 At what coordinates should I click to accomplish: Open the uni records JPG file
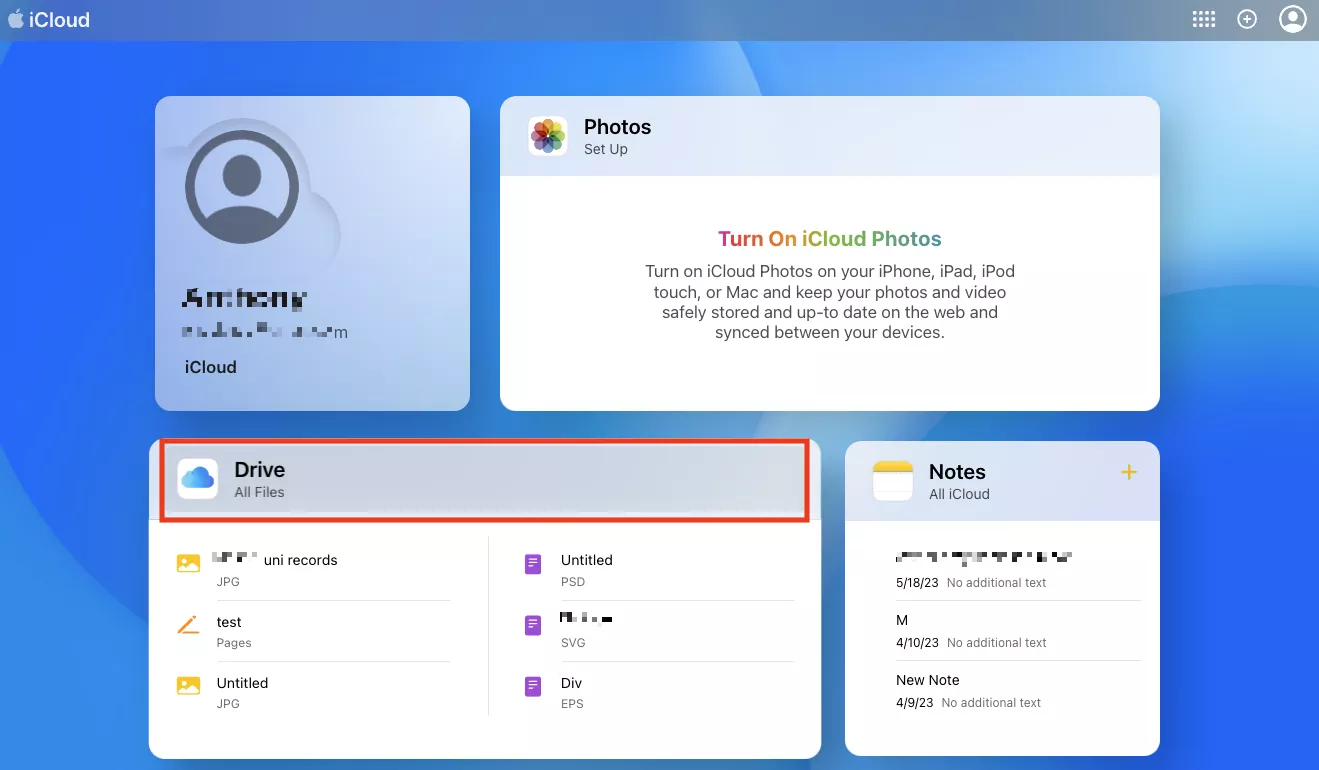tap(313, 570)
